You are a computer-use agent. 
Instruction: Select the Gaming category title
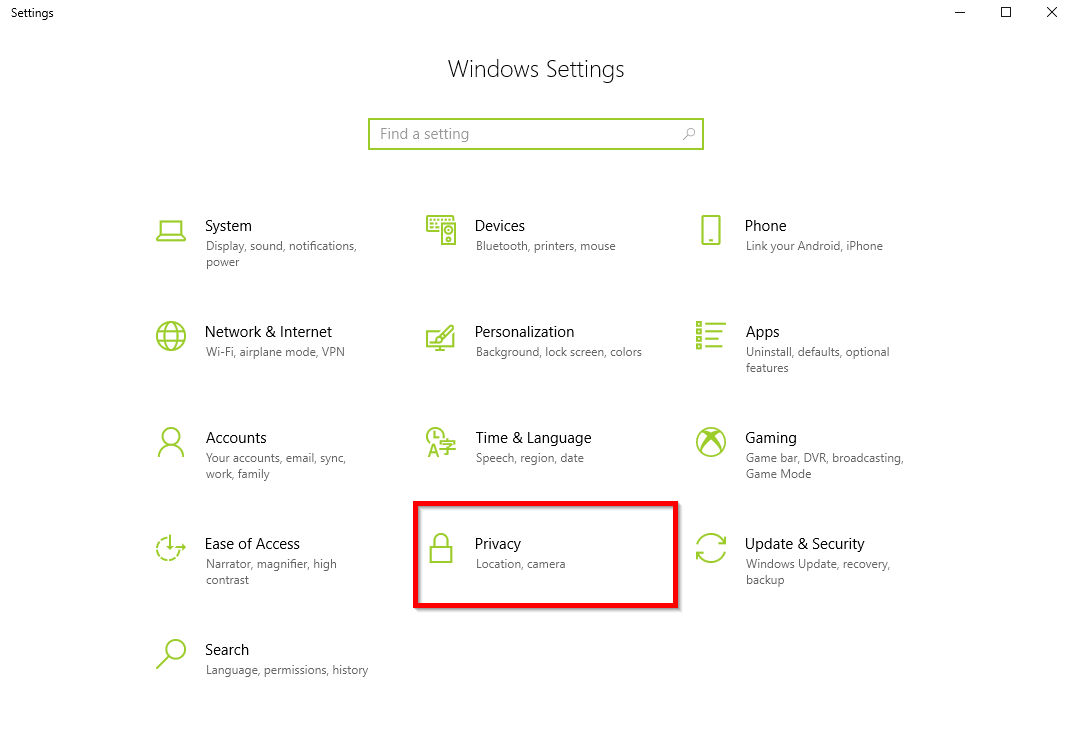[x=770, y=438]
